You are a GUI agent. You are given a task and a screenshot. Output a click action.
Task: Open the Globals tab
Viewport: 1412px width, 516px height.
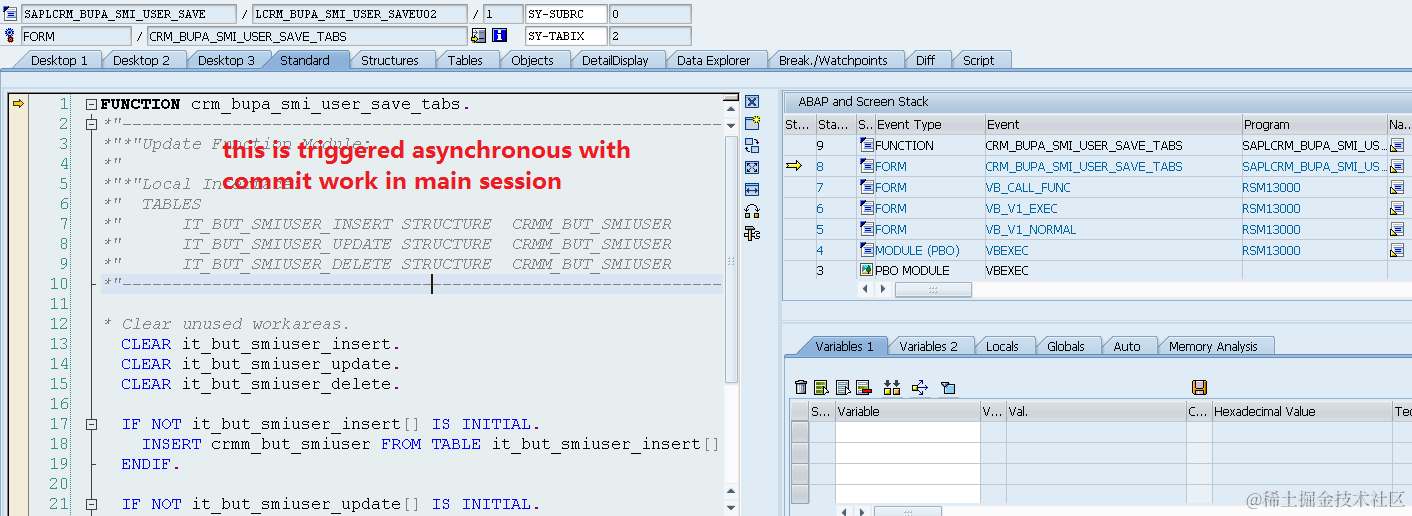pos(1066,346)
